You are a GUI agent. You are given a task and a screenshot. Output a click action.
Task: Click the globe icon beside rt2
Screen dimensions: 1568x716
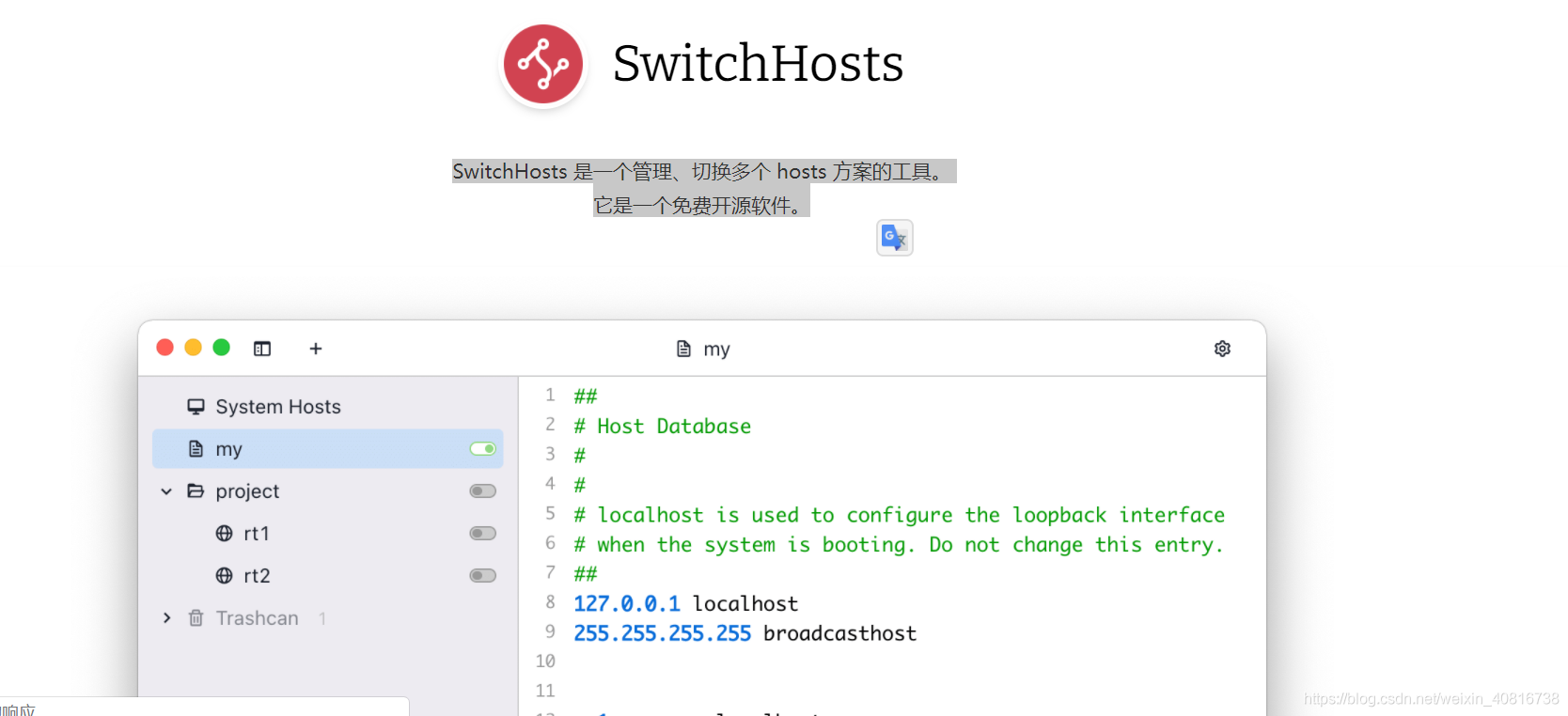point(224,576)
